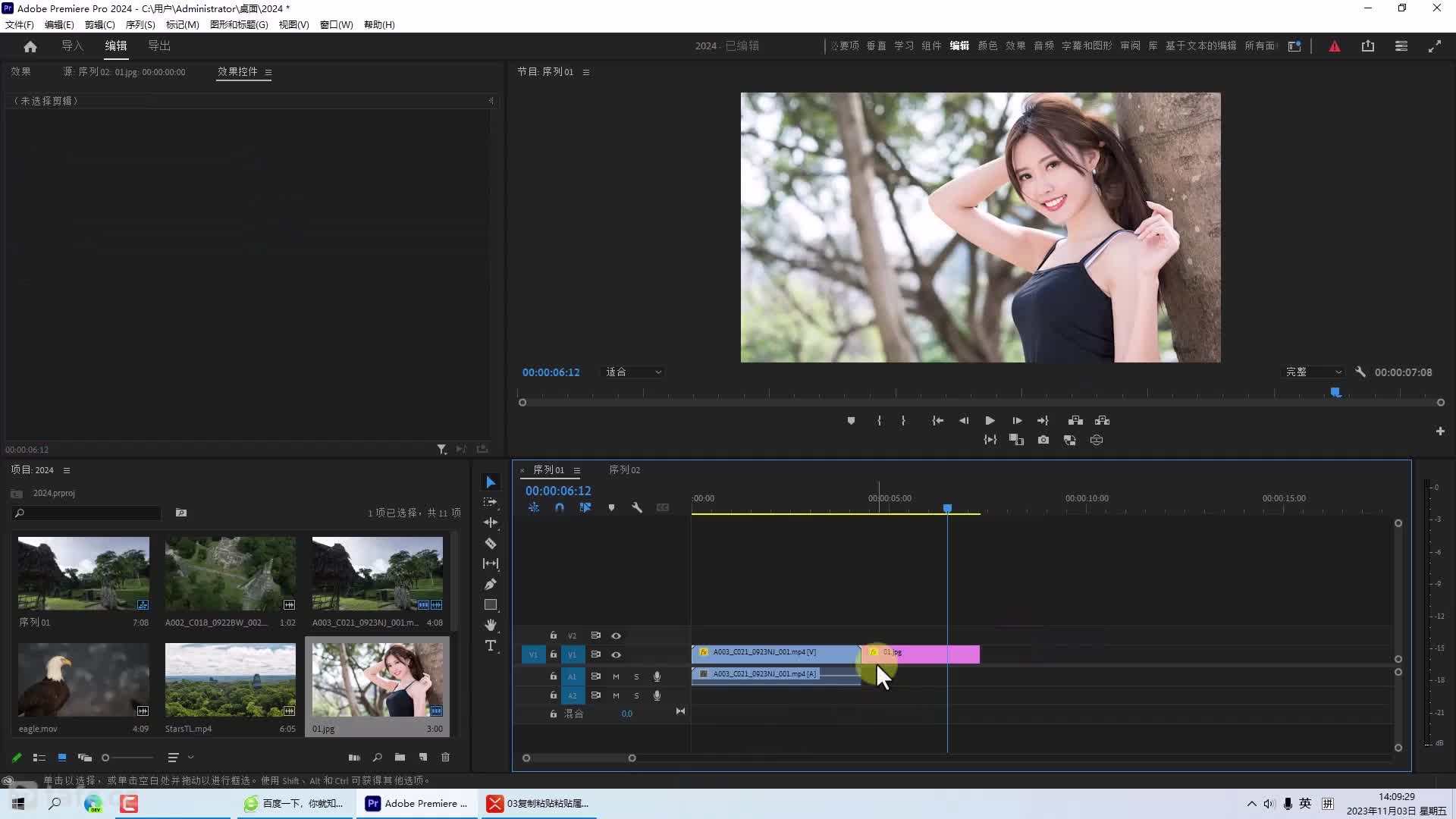Switch to 颜色 workspace
Image resolution: width=1456 pixels, height=819 pixels.
coord(987,46)
